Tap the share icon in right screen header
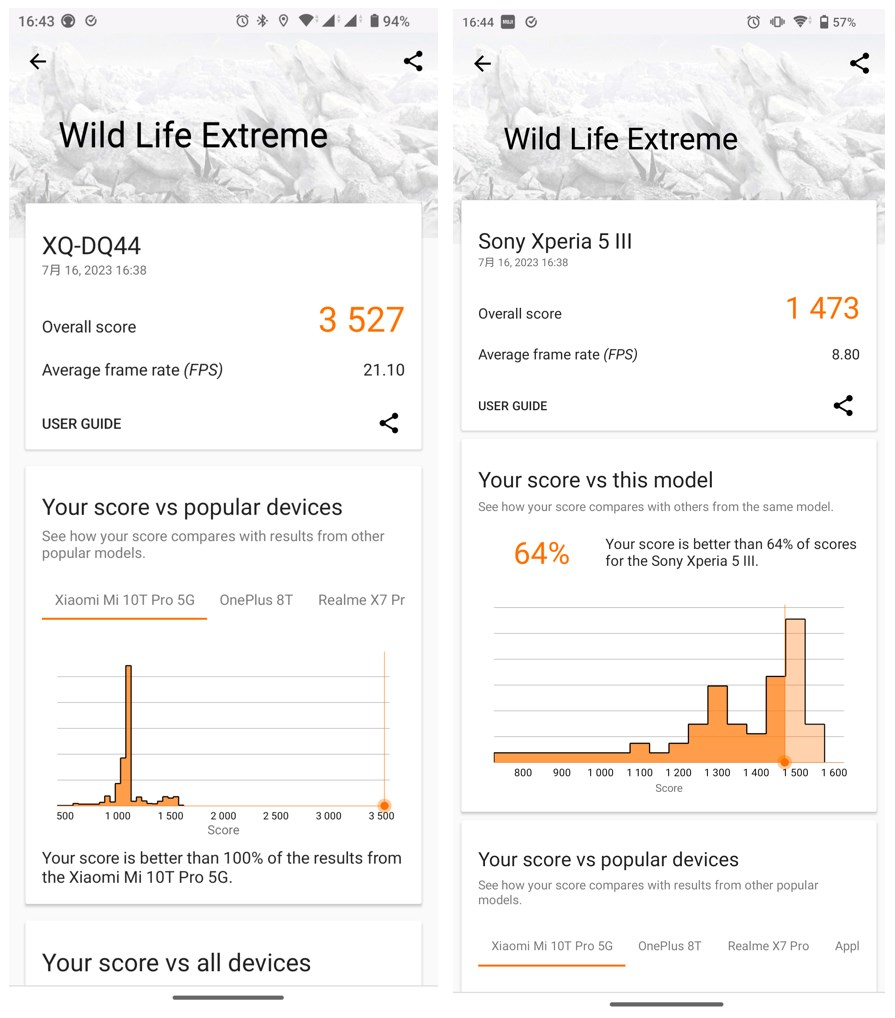Viewport: 895px width, 1018px height. pyautogui.click(x=859, y=63)
